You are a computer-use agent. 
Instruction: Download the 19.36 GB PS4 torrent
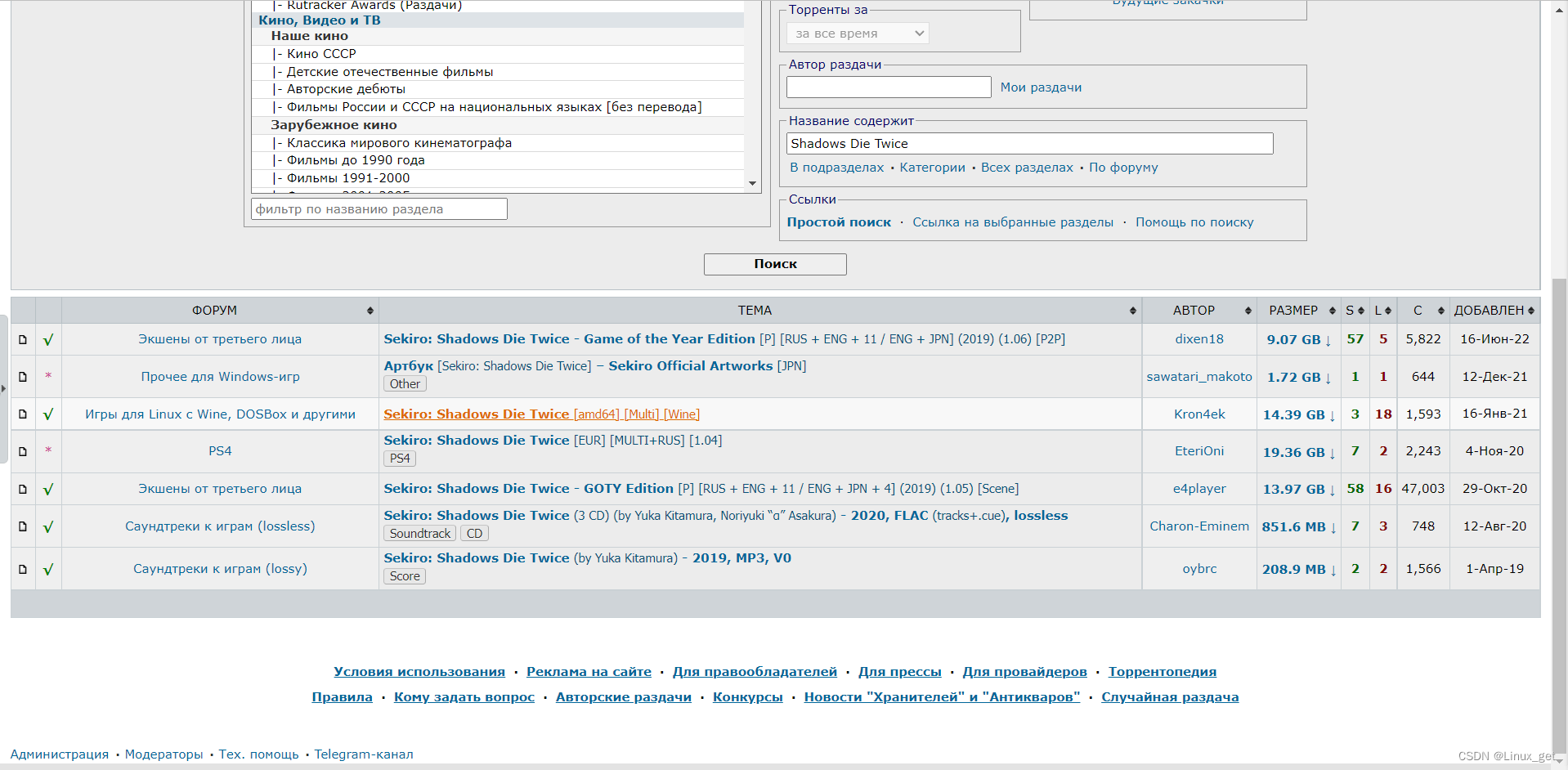coord(1299,453)
